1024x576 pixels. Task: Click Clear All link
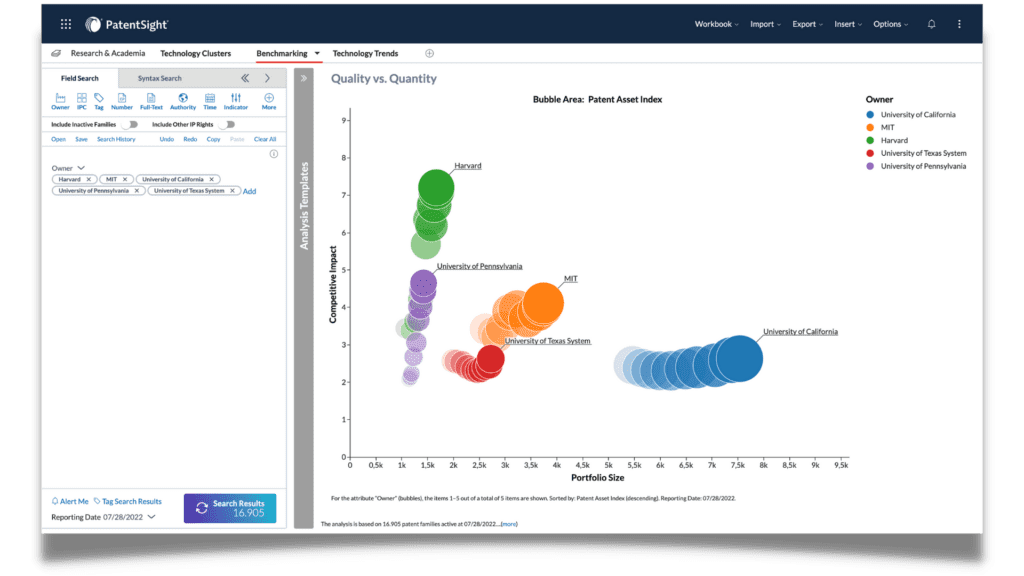coord(265,139)
